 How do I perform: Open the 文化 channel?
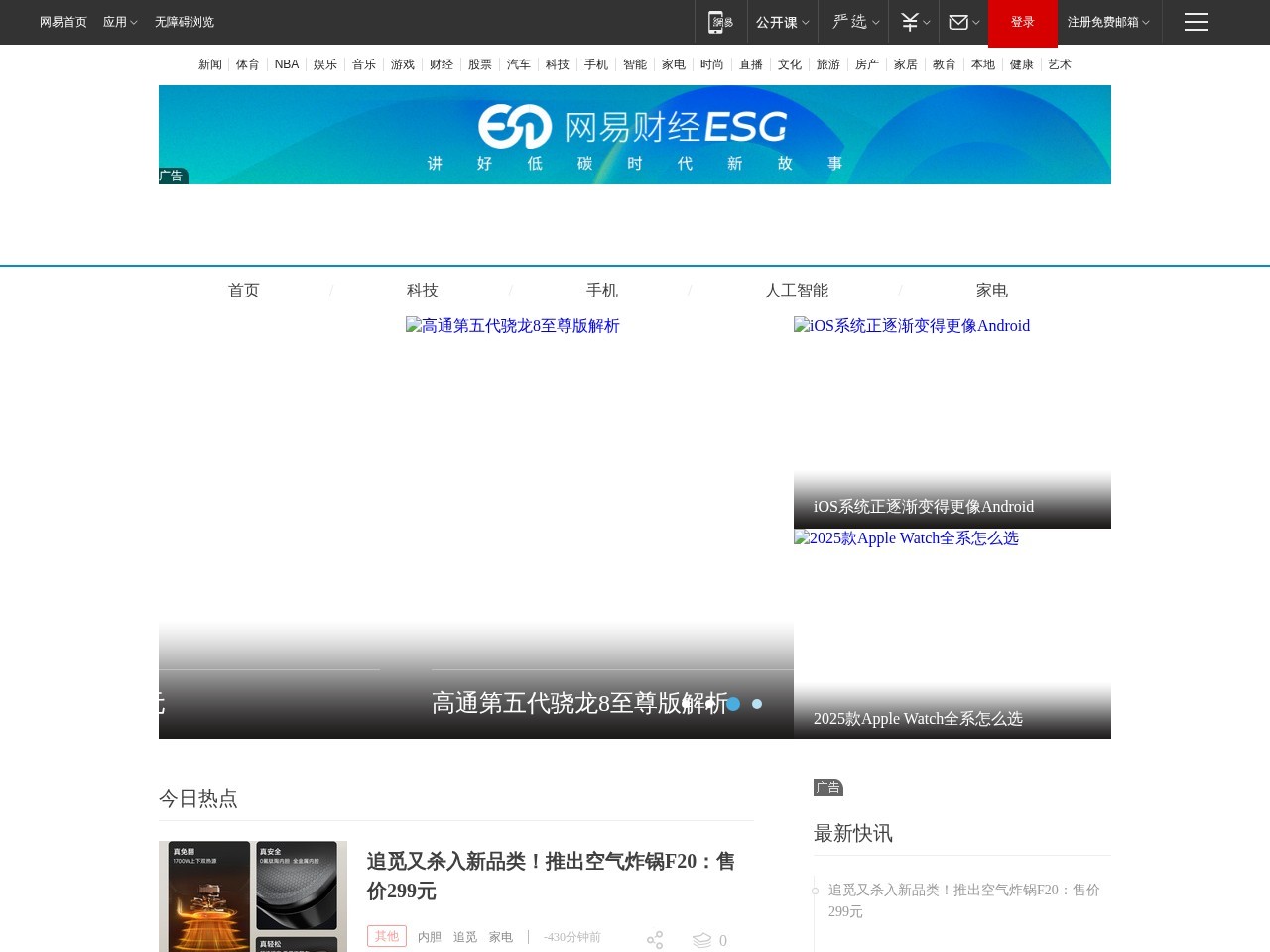pos(790,64)
